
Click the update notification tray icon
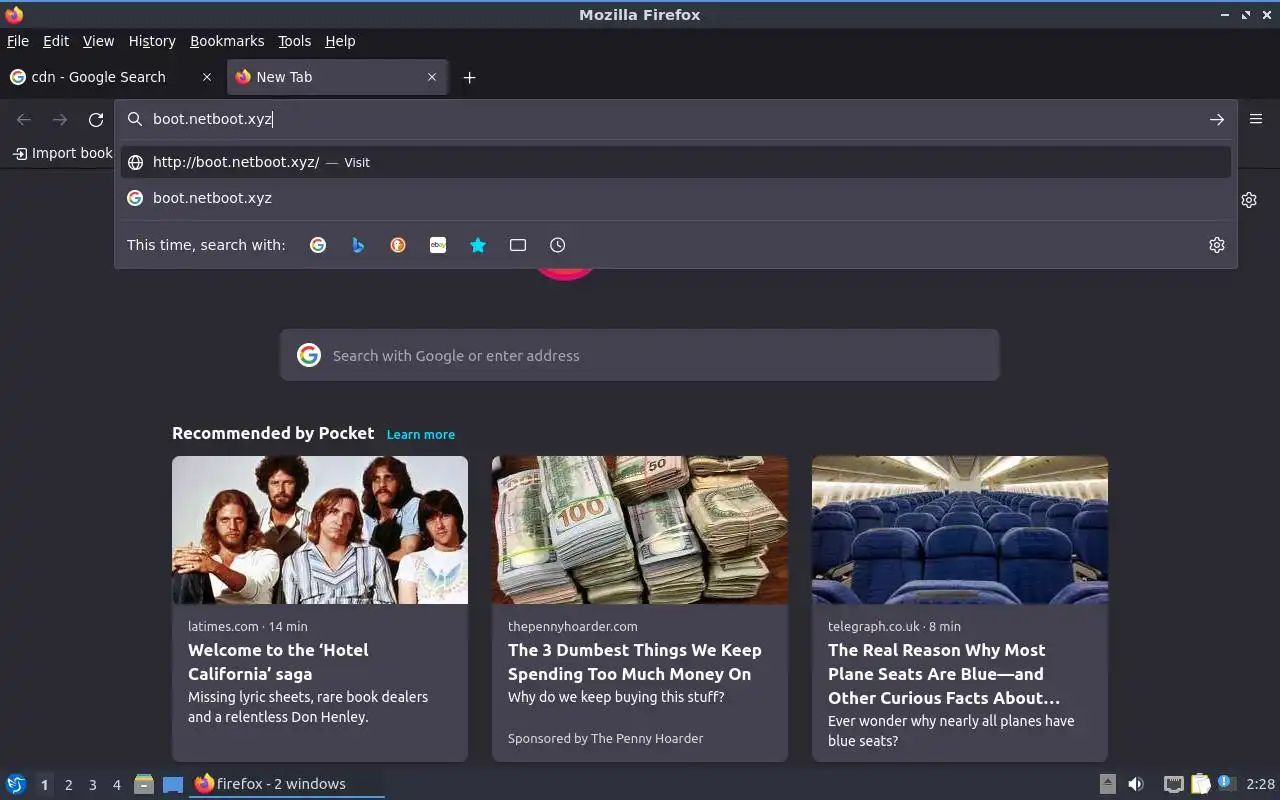pos(1226,783)
